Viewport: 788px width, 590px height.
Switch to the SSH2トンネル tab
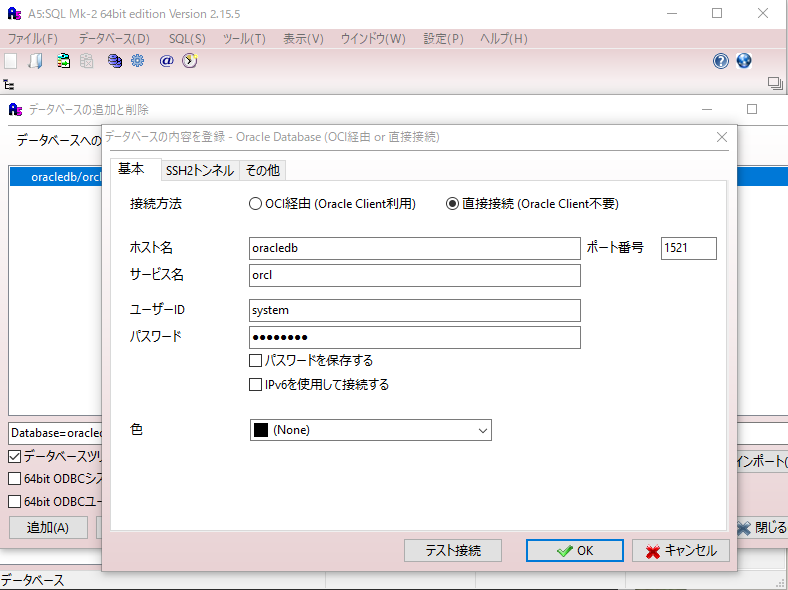200,170
